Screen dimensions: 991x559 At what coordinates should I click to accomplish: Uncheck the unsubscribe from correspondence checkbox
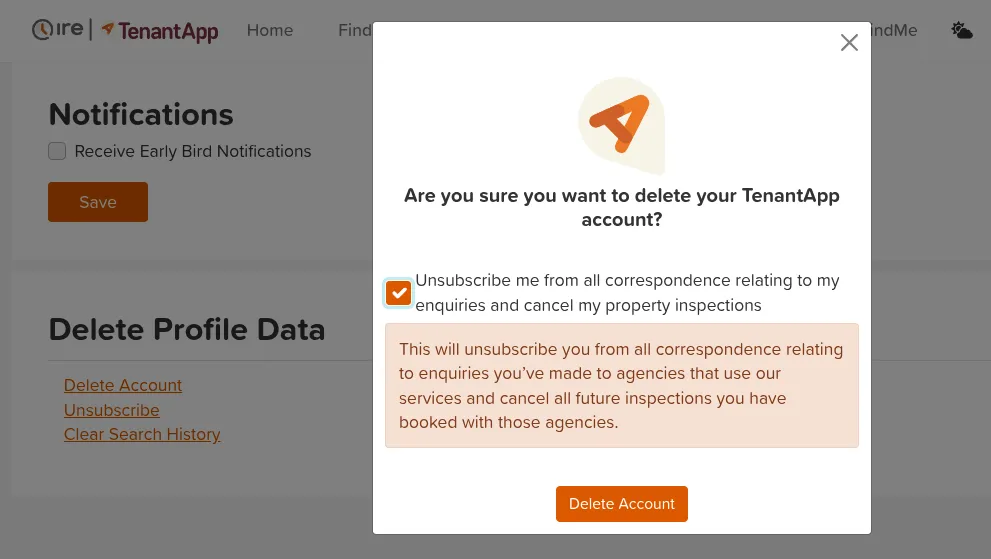(x=398, y=293)
